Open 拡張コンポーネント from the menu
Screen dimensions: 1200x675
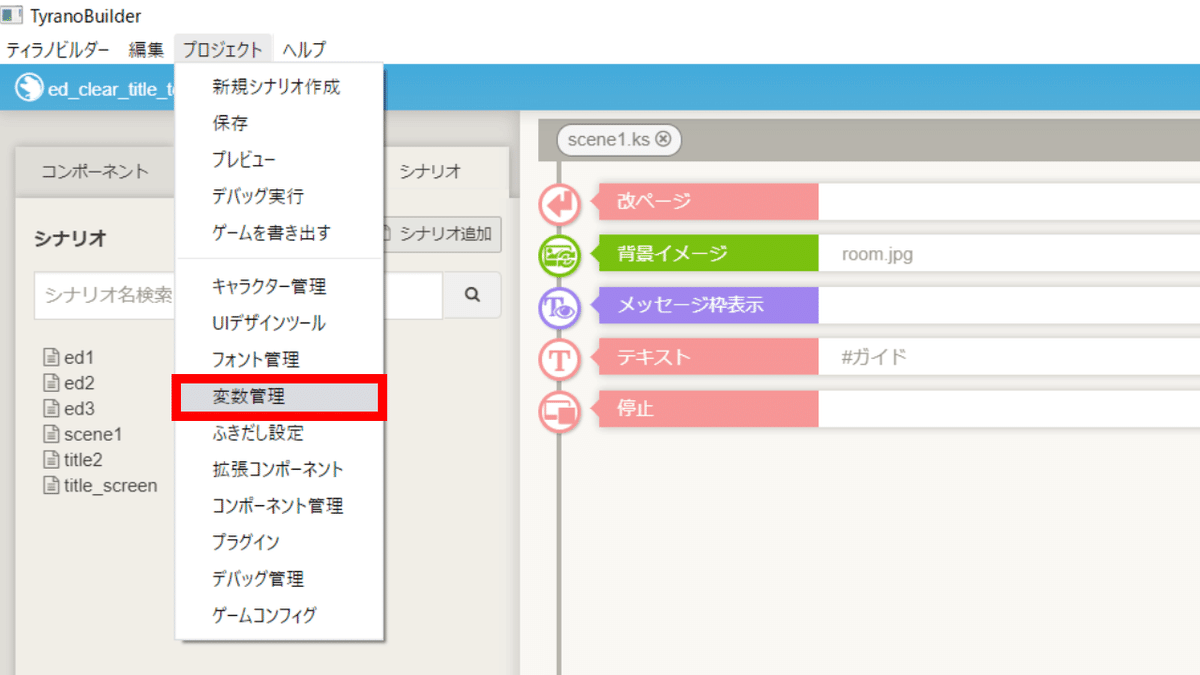[x=278, y=469]
